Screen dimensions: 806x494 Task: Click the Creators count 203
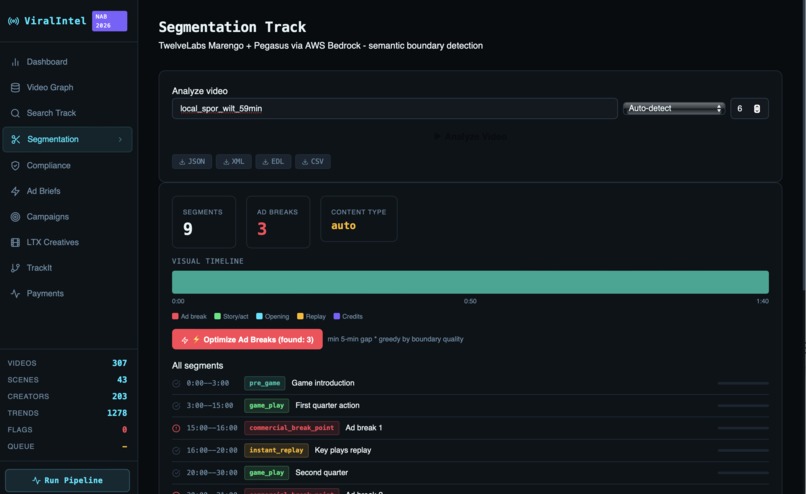tap(120, 397)
